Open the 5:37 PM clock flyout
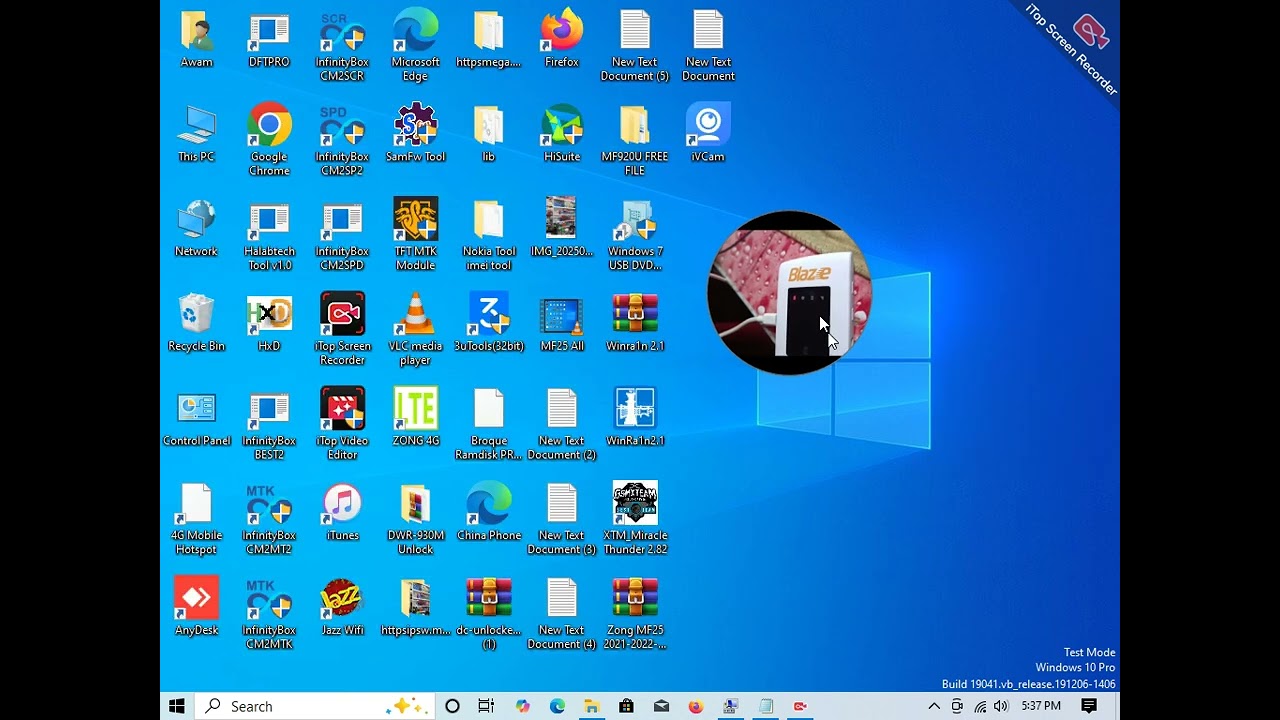This screenshot has width=1280, height=720. (x=1041, y=706)
